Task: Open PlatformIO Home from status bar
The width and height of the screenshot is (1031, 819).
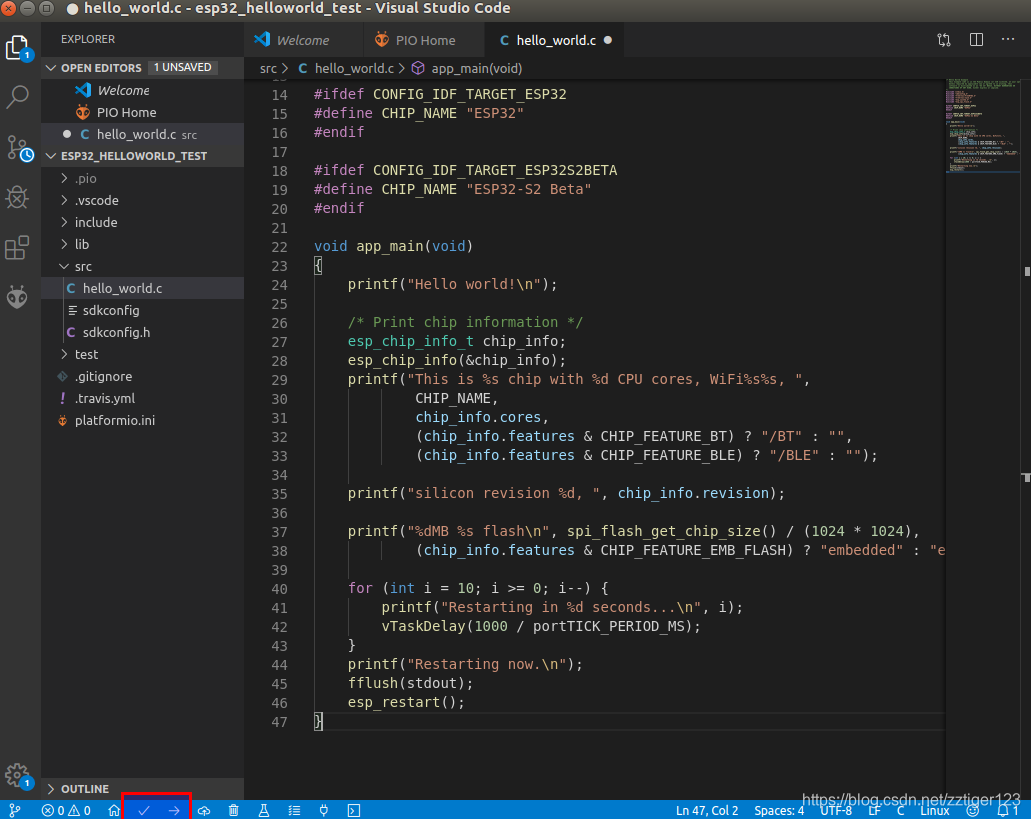Action: click(x=114, y=810)
